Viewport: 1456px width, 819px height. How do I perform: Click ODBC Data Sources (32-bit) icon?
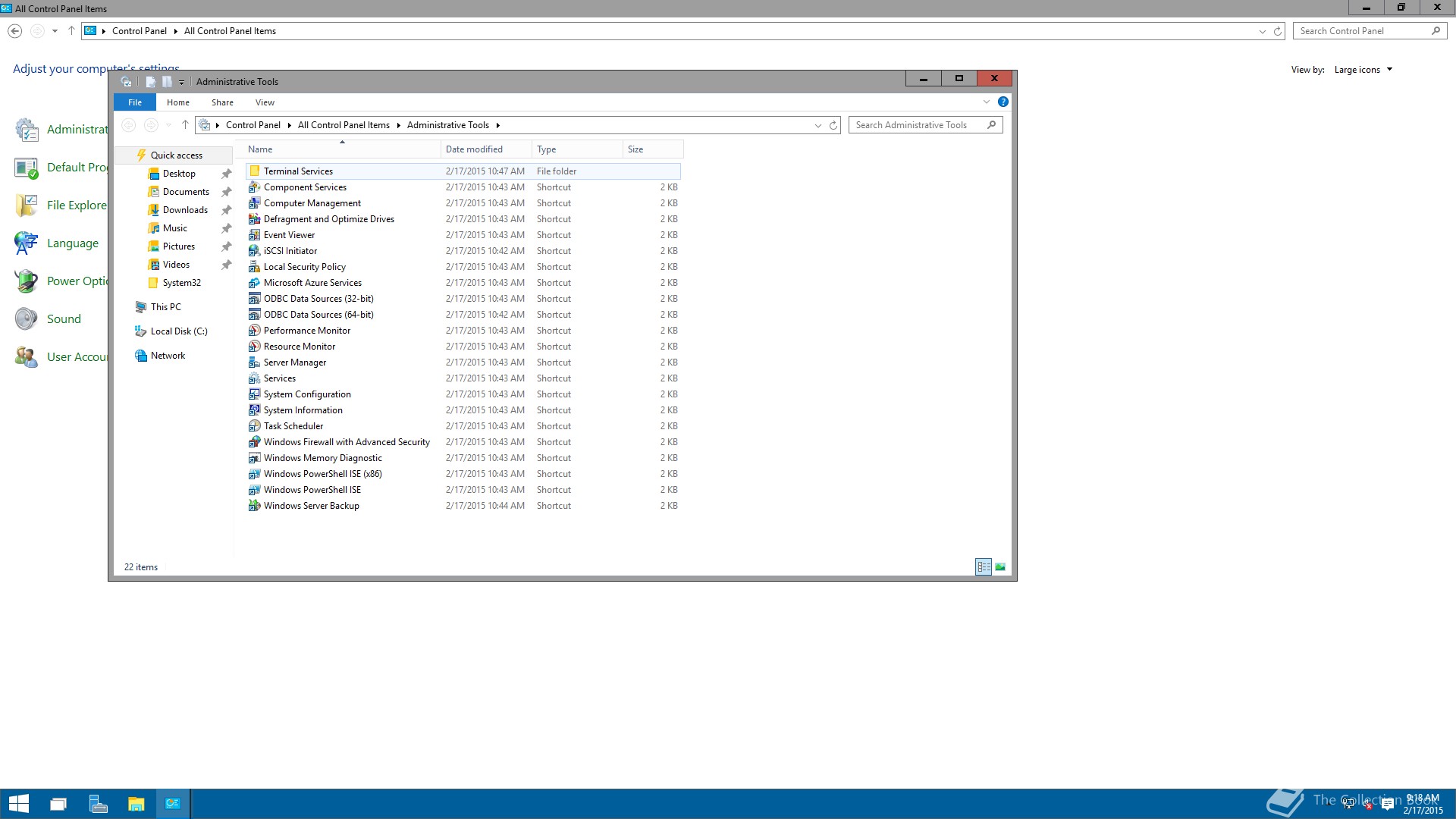click(x=255, y=299)
